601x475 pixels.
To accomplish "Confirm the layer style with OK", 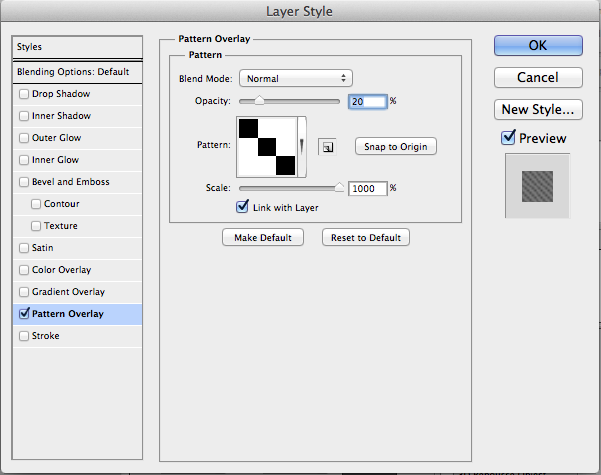I will point(538,46).
